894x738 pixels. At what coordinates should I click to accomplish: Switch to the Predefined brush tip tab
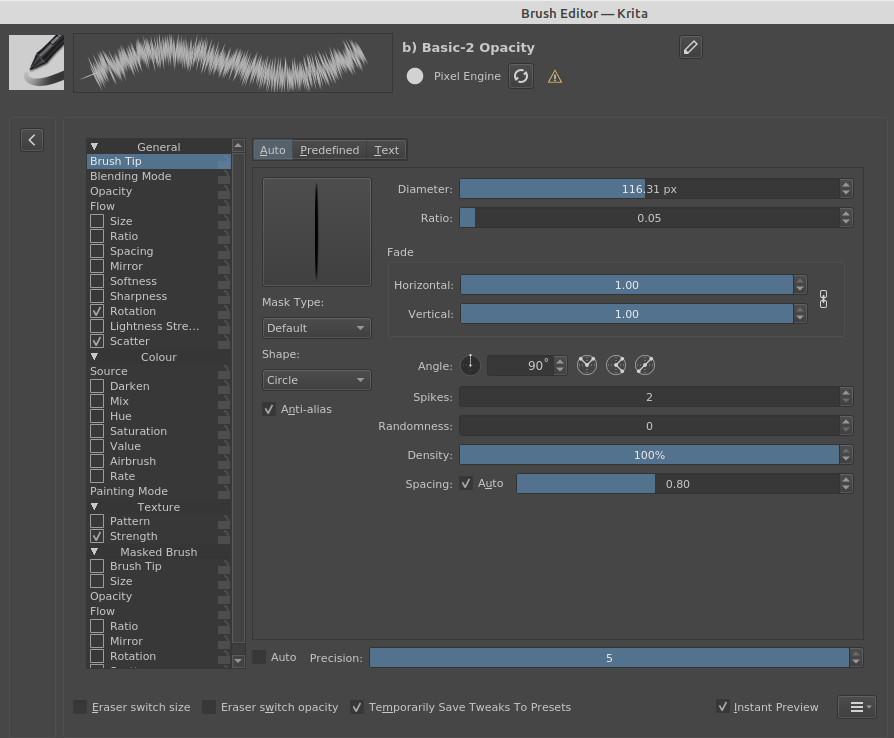click(x=329, y=150)
